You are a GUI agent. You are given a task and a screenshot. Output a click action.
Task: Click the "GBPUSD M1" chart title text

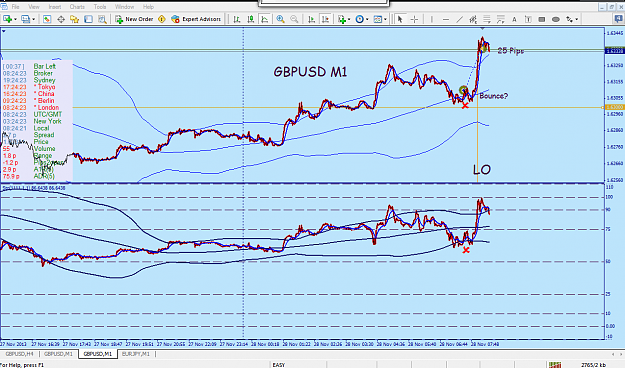[x=310, y=72]
